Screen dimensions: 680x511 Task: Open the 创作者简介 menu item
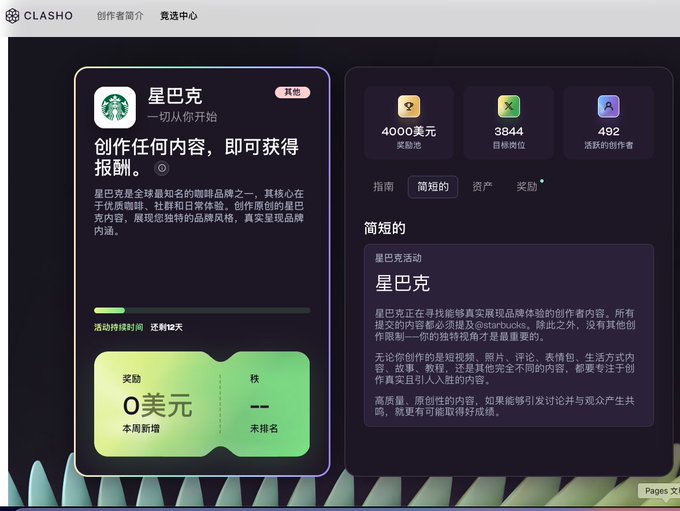tap(120, 16)
